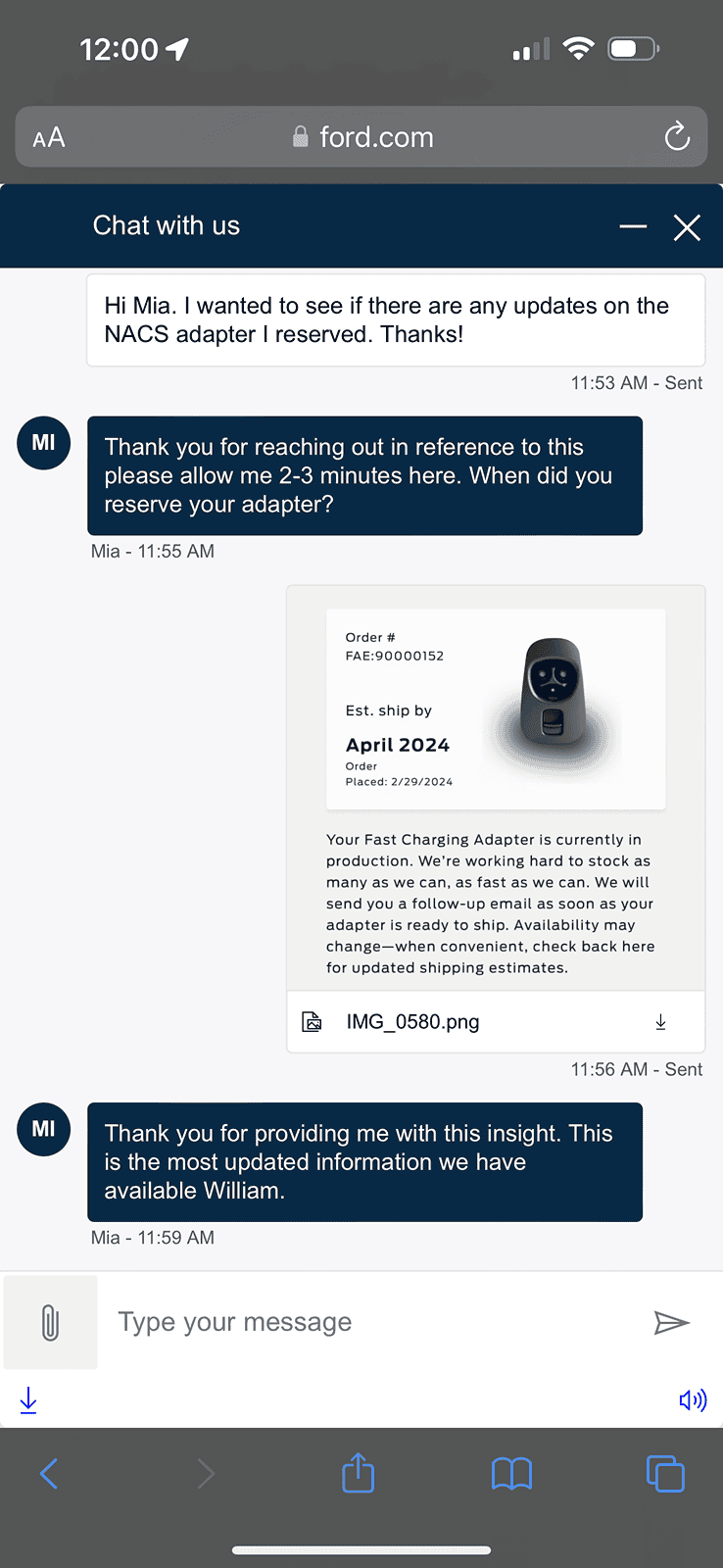
Task: Show all open Safari tabs
Action: coord(665,1473)
